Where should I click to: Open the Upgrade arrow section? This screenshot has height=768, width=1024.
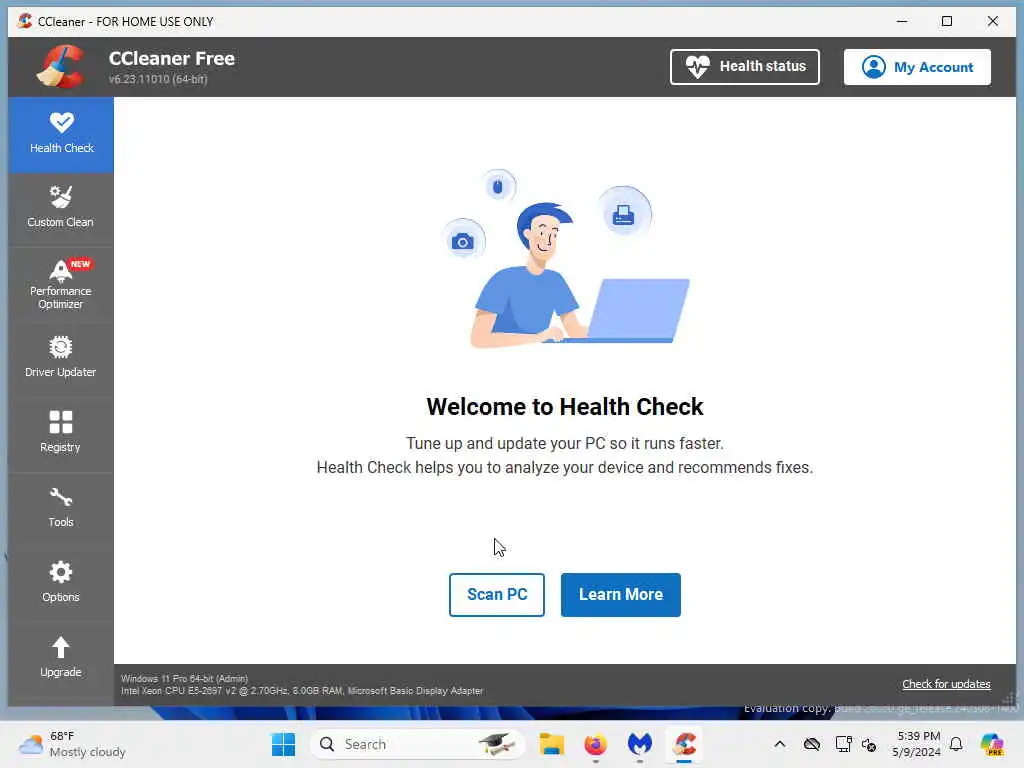click(61, 658)
